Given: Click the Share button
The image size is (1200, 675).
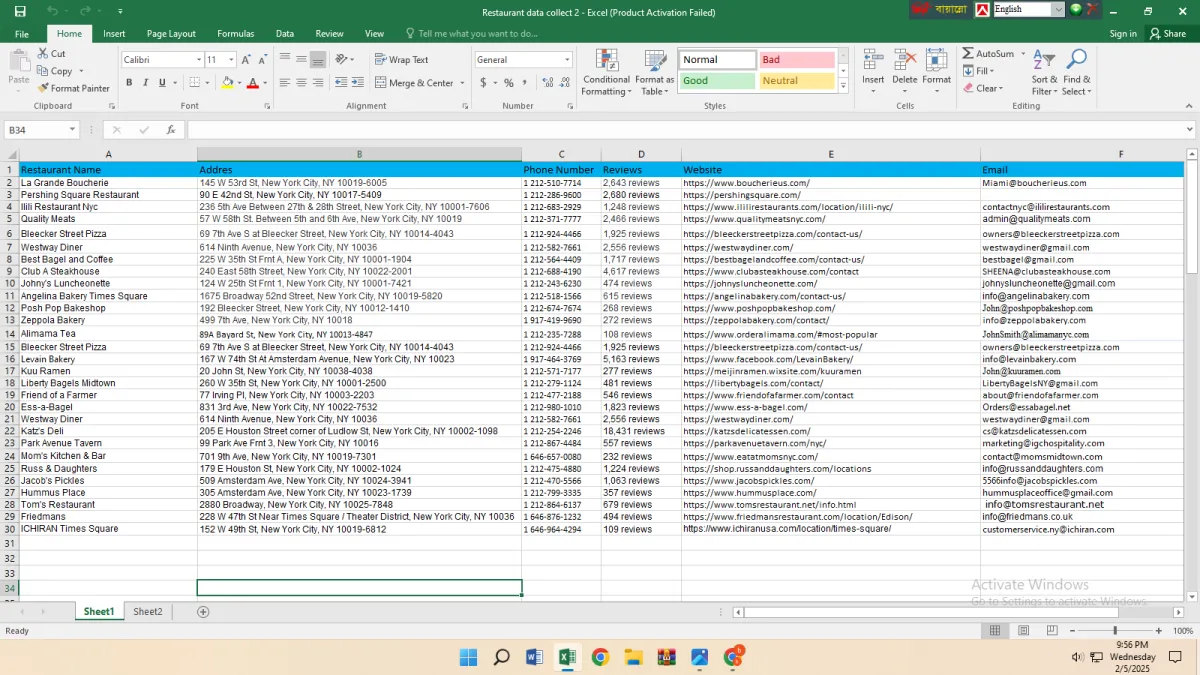Looking at the screenshot, I should tap(1167, 33).
